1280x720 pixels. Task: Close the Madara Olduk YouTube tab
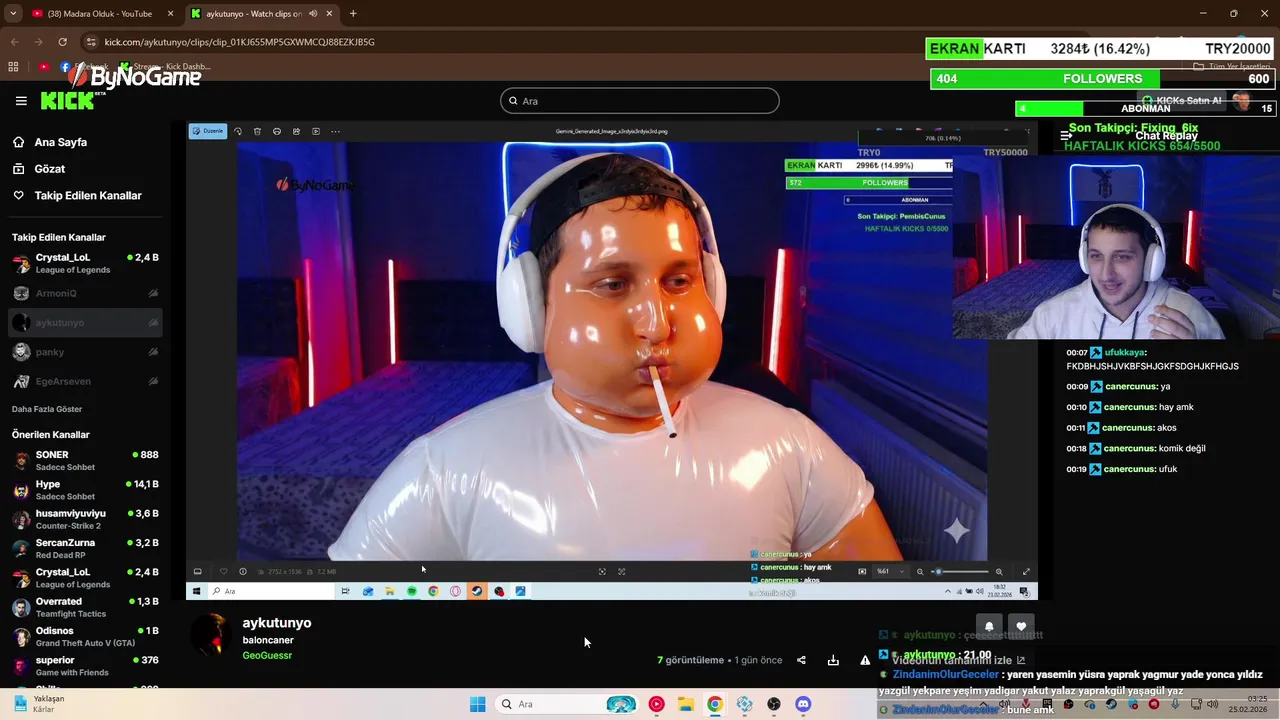(170, 14)
